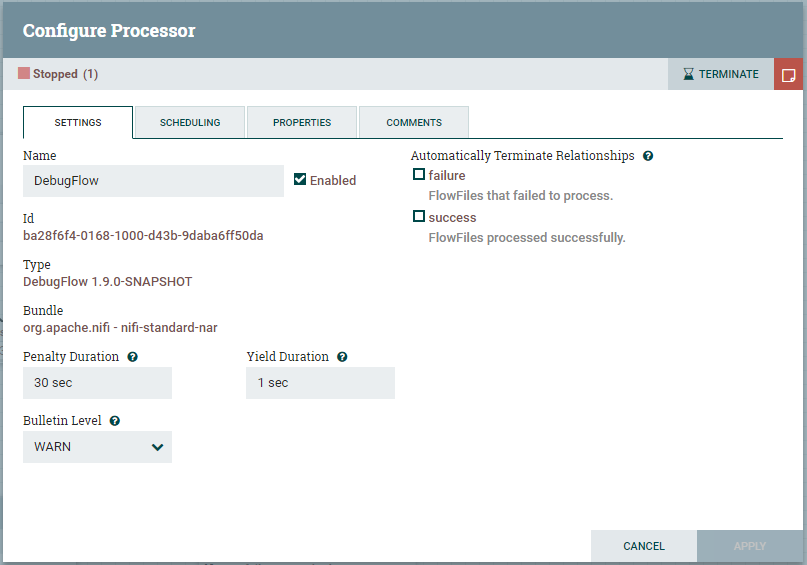
Task: Check the failure relationship checkbox
Action: point(419,174)
